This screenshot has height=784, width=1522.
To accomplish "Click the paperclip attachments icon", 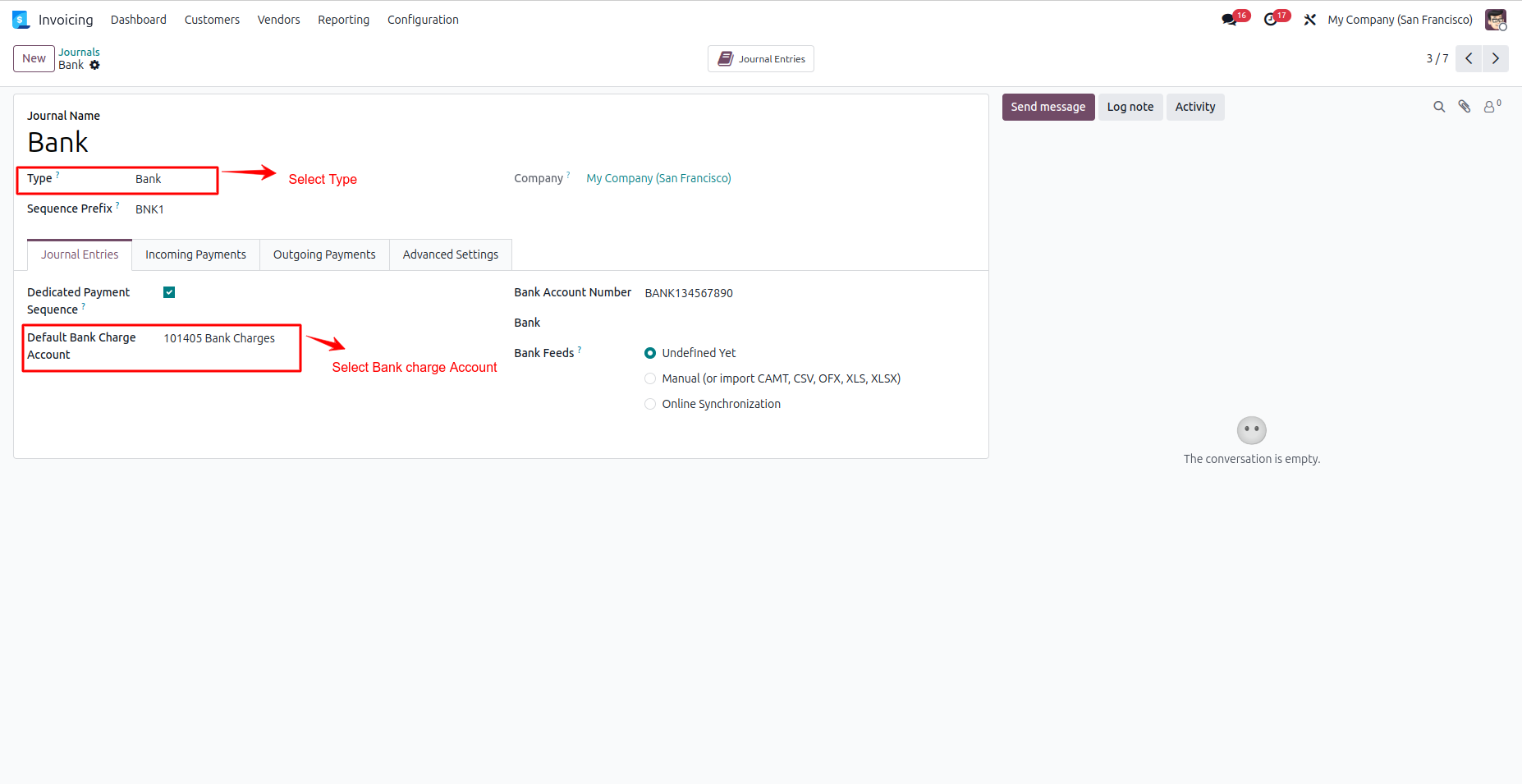I will (1464, 107).
